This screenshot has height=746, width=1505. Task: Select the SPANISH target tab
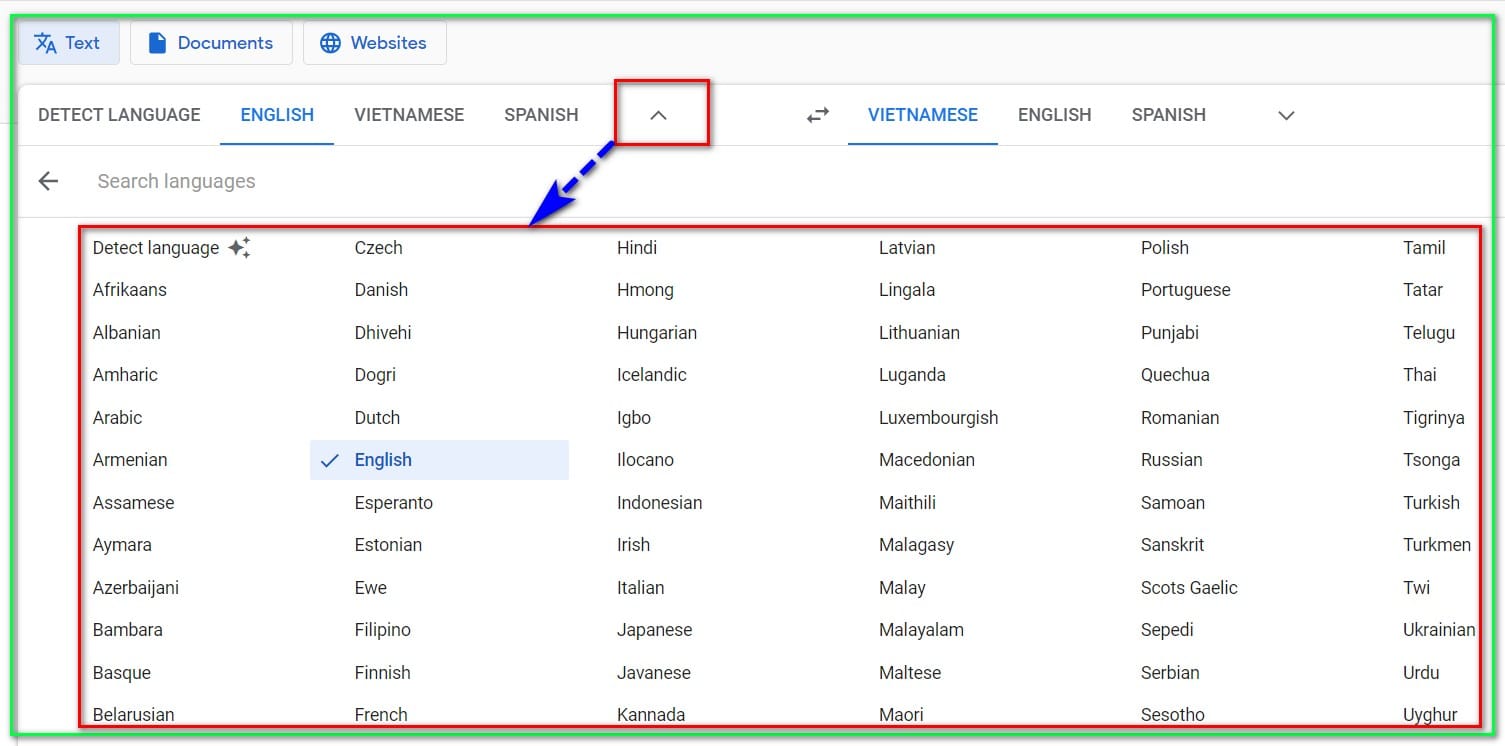coord(1168,115)
